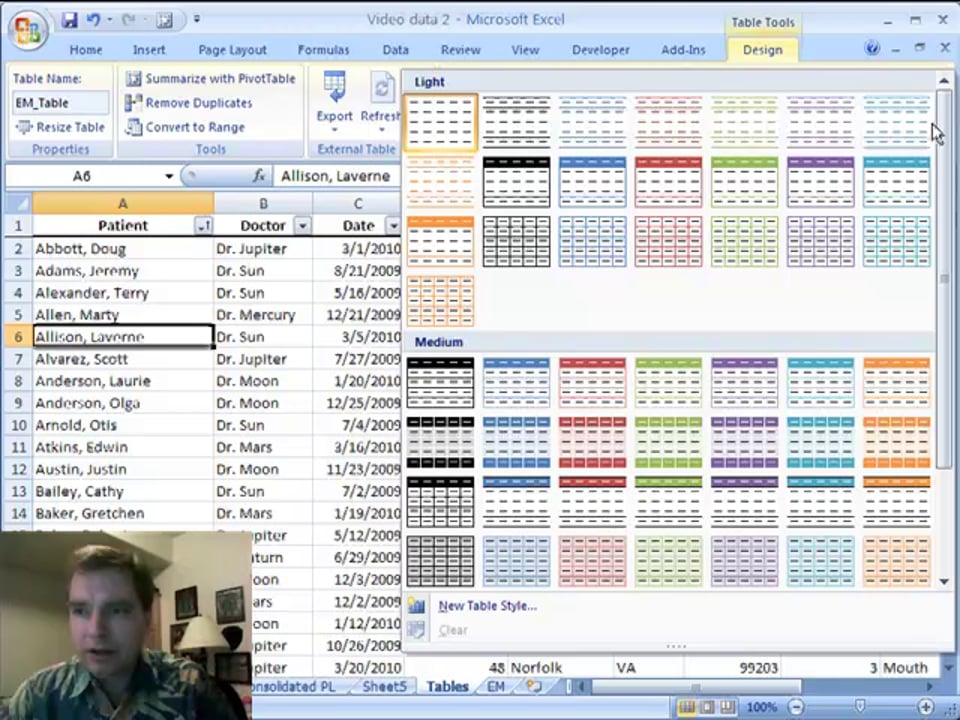Switch to Normal view in status bar
This screenshot has width=960, height=720.
pos(687,707)
